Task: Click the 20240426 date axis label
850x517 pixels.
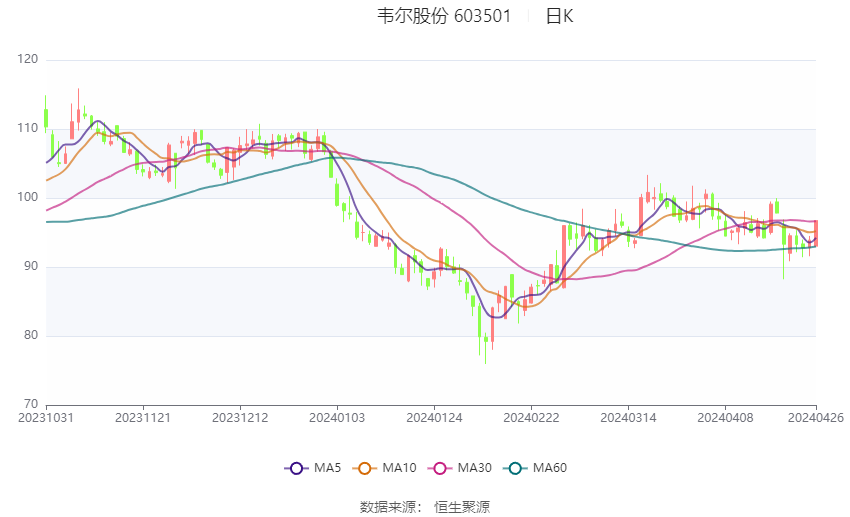Action: (x=816, y=418)
